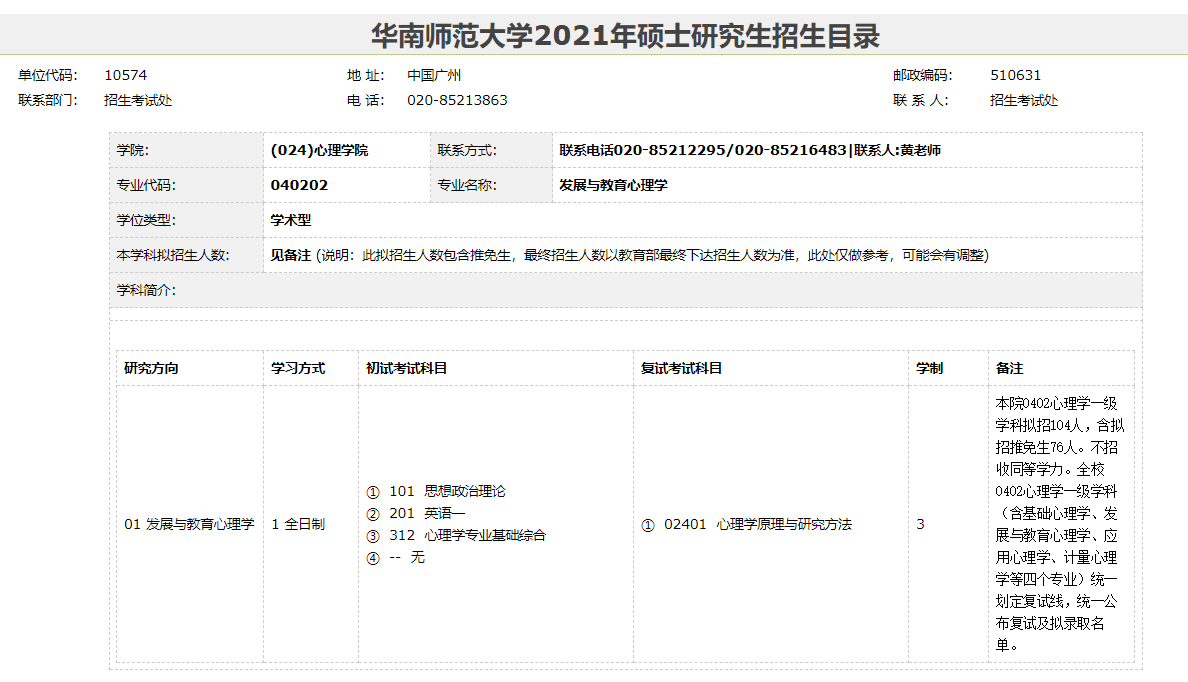1188x682 pixels.
Task: Click the postal code 510631
Action: click(1015, 75)
